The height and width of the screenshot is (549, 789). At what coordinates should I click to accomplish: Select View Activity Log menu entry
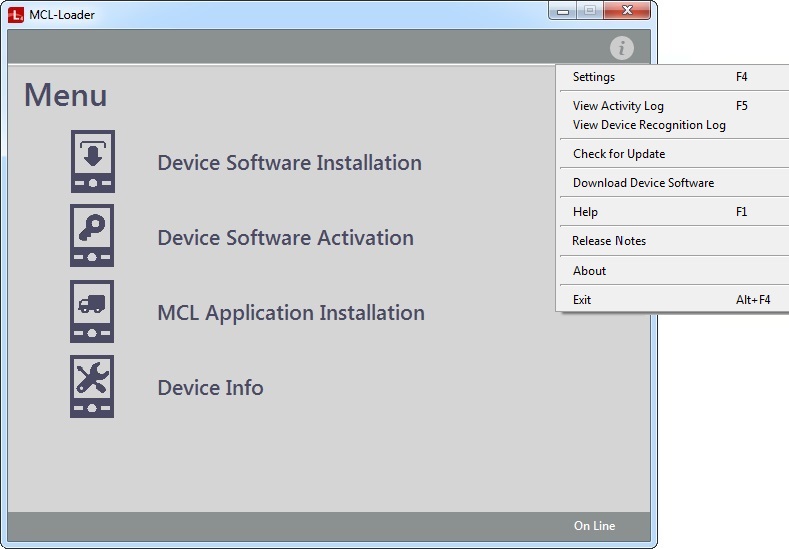(674, 106)
